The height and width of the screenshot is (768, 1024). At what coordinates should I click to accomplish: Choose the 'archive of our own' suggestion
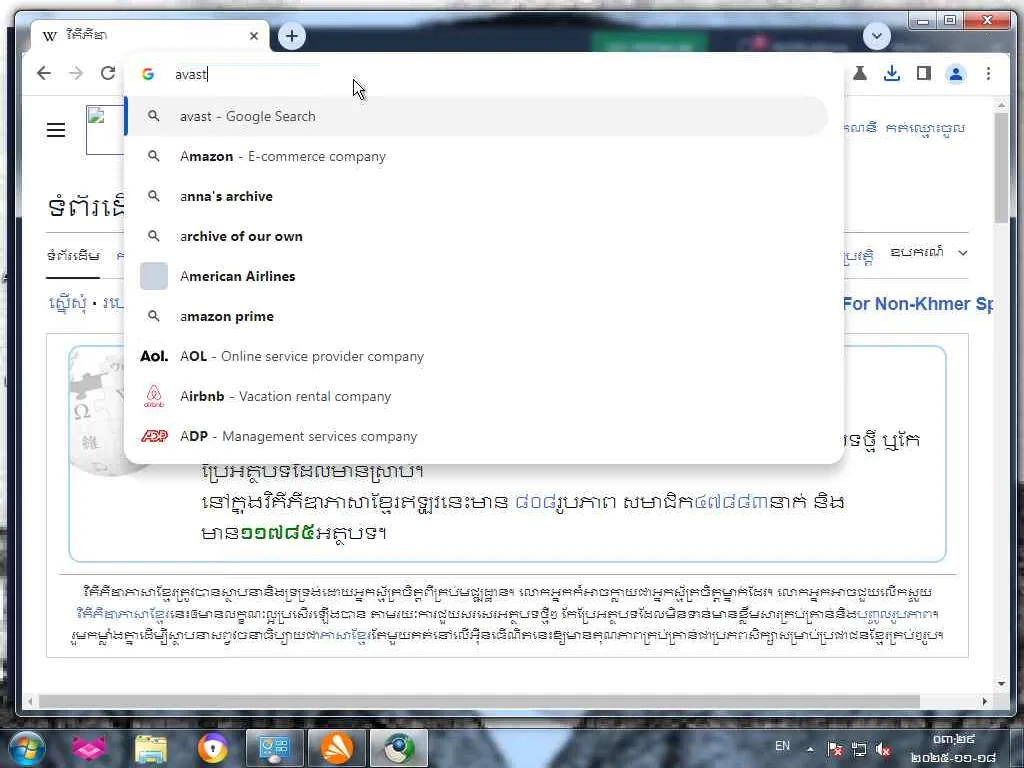pos(477,236)
